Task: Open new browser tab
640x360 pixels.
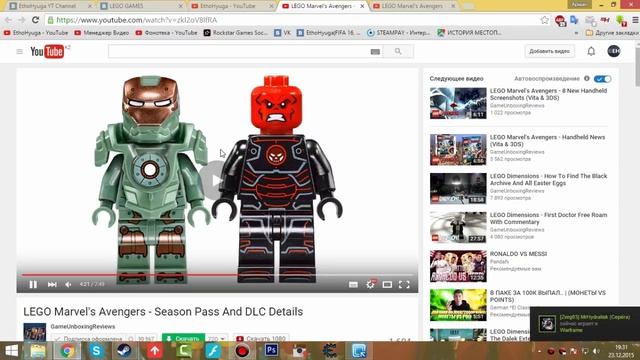Action: tap(468, 6)
